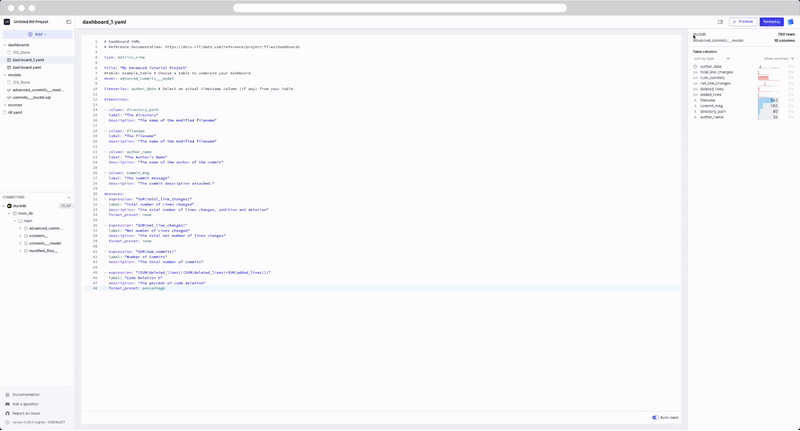The height and width of the screenshot is (431, 800).
Task: Click the duckdb connector icon
Action: 8,206
